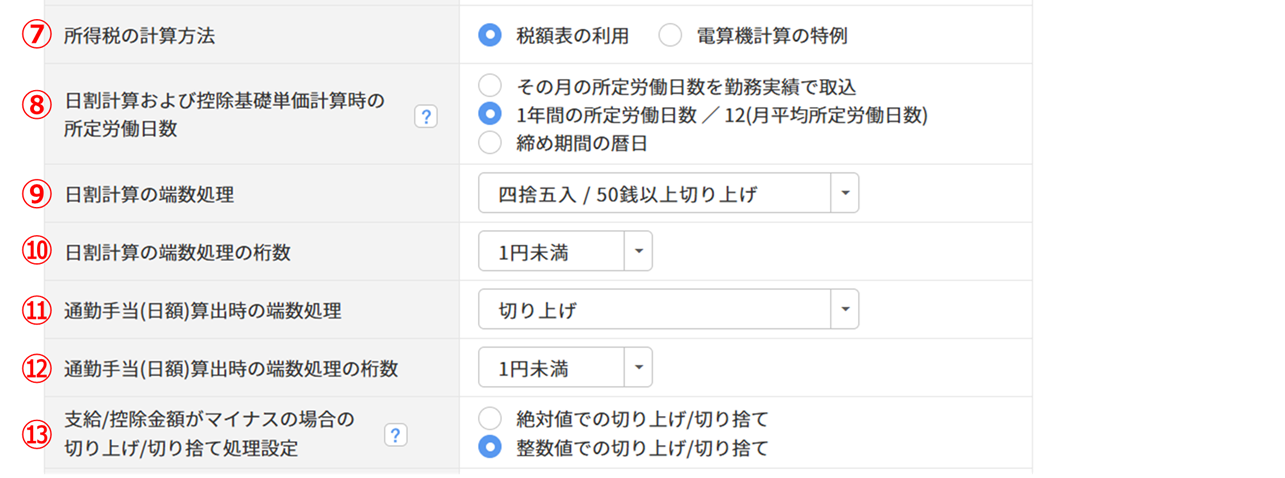Click 1円未満 field for 日割計算 digits
1285x478 pixels.
click(551, 252)
